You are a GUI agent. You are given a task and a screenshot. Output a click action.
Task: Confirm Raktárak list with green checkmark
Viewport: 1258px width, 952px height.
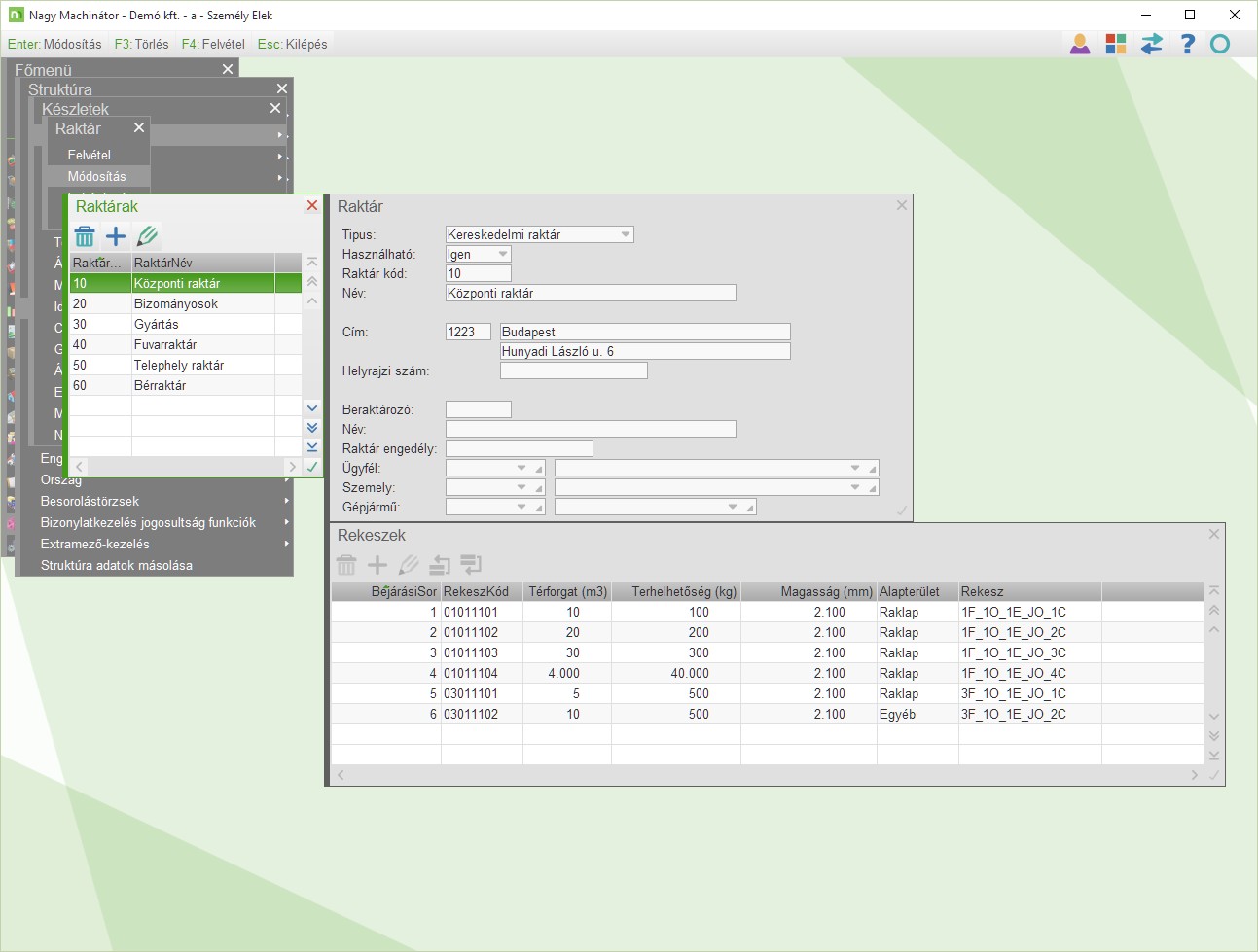click(312, 468)
